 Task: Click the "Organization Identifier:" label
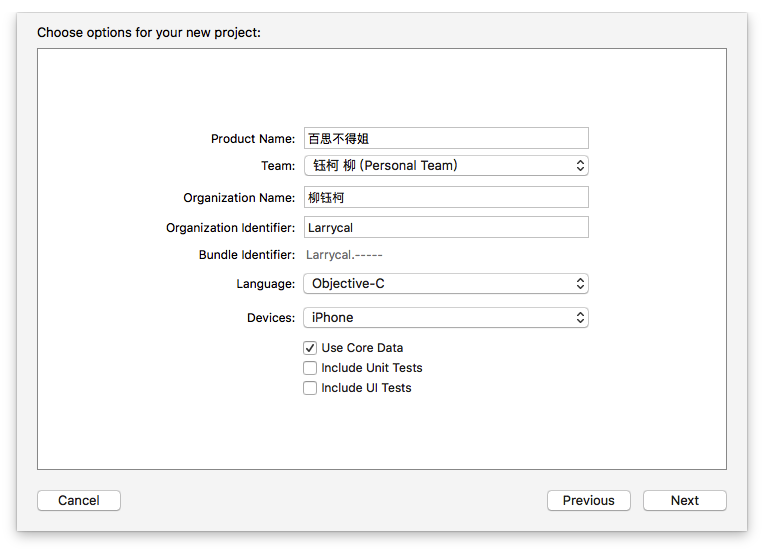230,228
